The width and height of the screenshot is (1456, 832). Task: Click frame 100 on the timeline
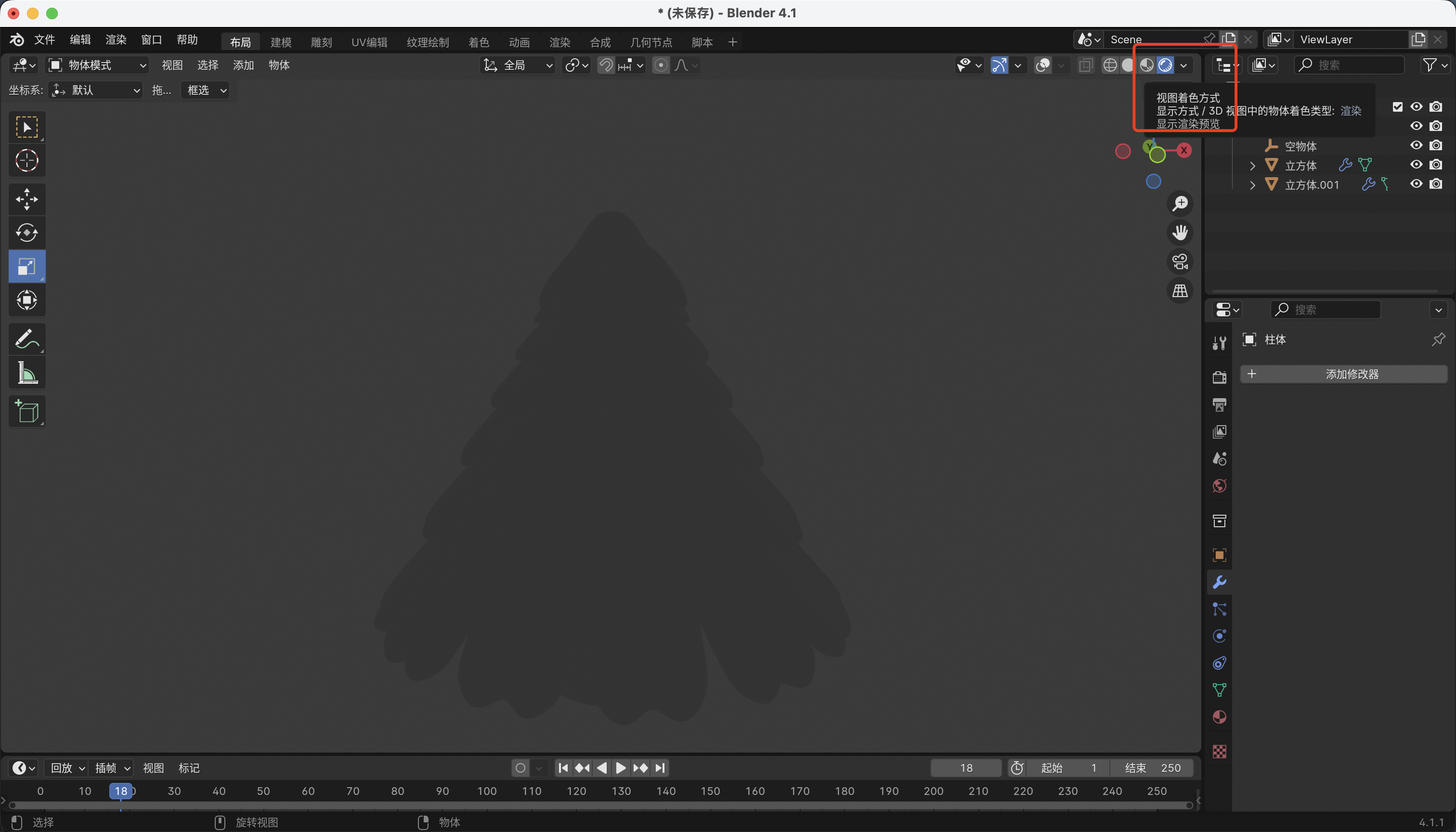pyautogui.click(x=487, y=792)
